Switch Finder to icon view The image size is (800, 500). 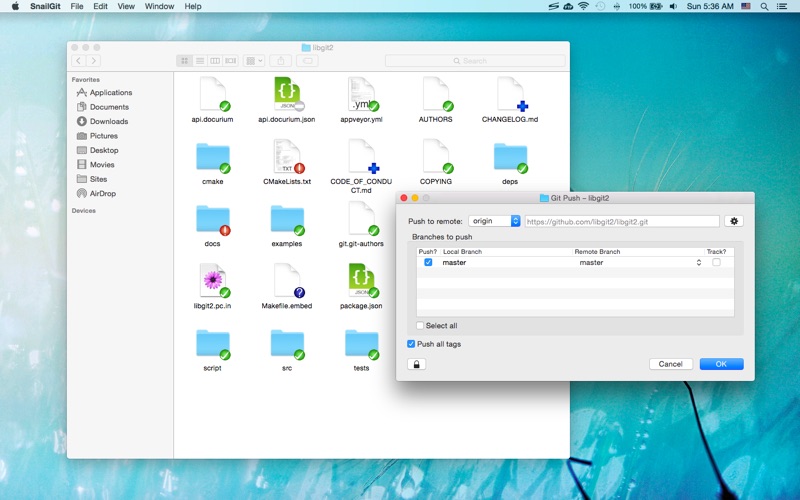point(185,61)
